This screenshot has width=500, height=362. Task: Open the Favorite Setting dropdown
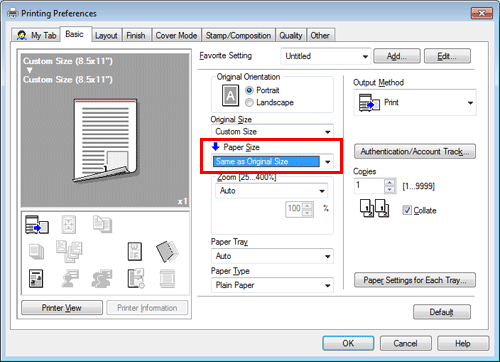point(326,56)
